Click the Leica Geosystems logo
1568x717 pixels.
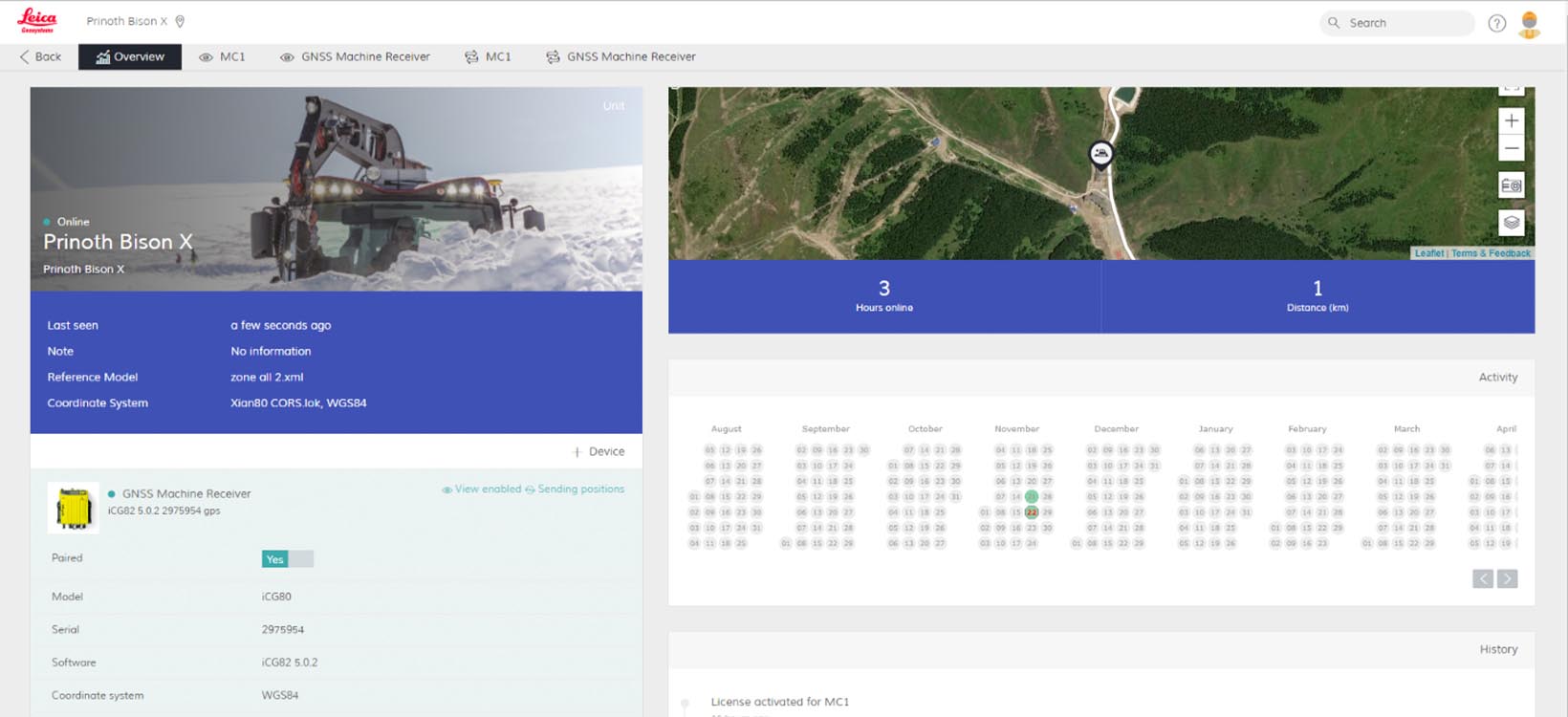(37, 21)
